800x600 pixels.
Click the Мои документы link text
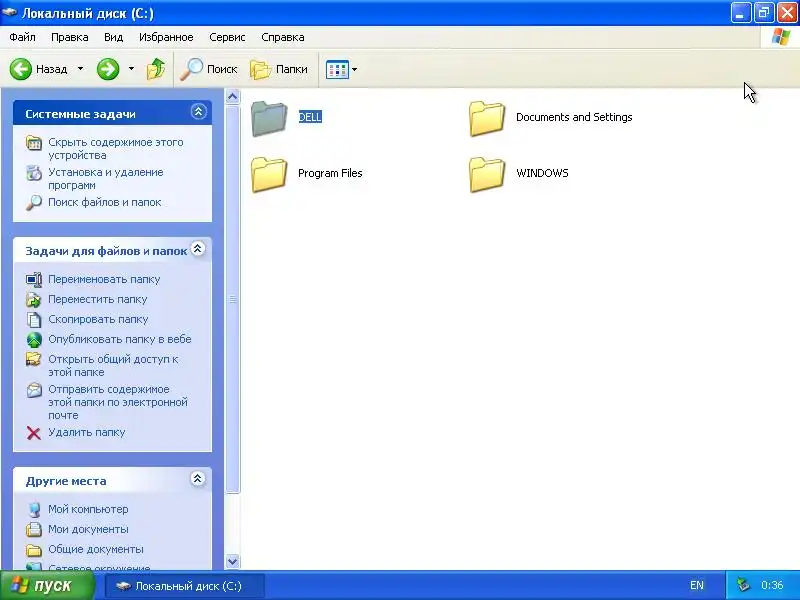coord(88,529)
